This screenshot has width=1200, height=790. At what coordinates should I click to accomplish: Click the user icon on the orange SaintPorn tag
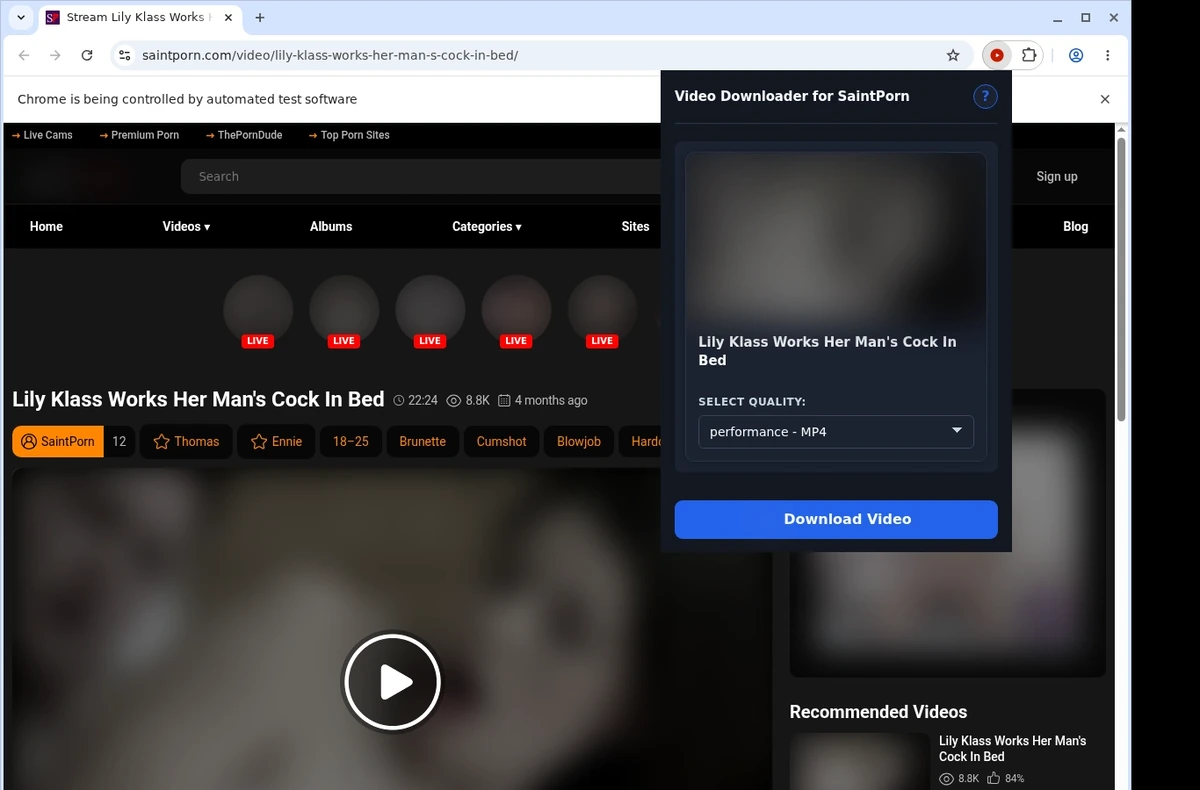[x=28, y=441]
